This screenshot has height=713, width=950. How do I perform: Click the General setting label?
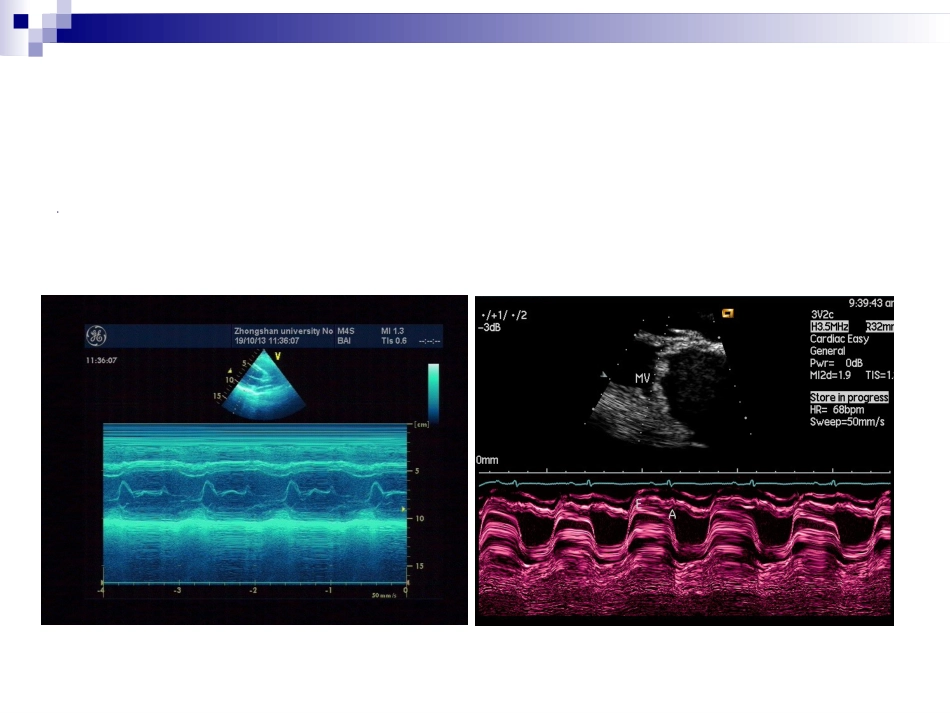pos(827,351)
